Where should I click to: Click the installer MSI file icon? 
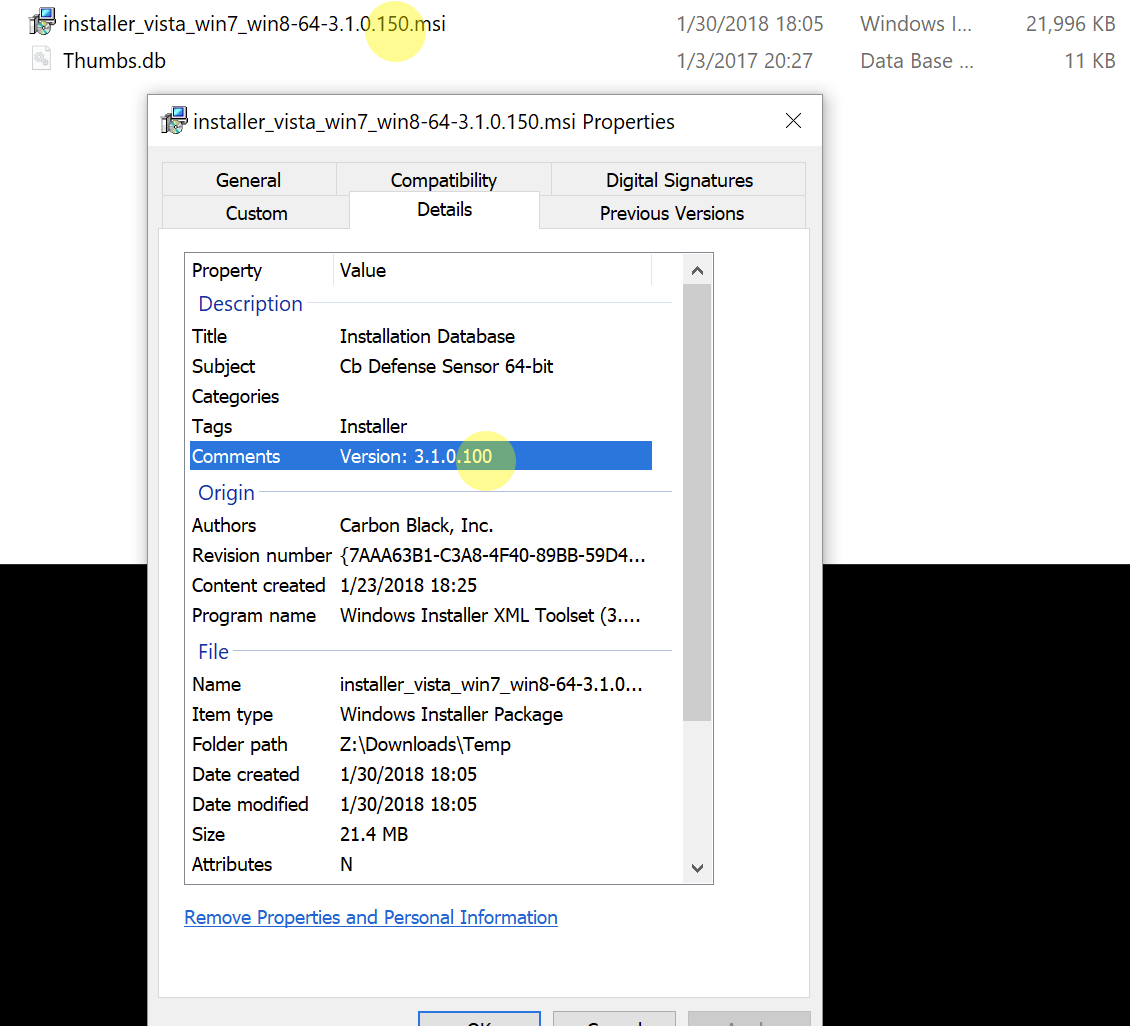pos(42,21)
